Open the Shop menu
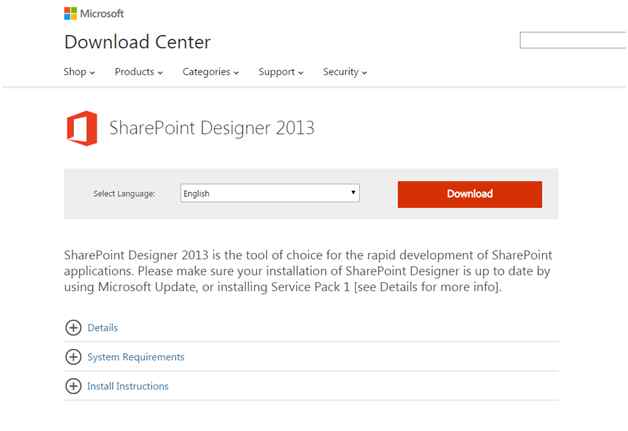The height and width of the screenshot is (431, 628). coord(80,72)
